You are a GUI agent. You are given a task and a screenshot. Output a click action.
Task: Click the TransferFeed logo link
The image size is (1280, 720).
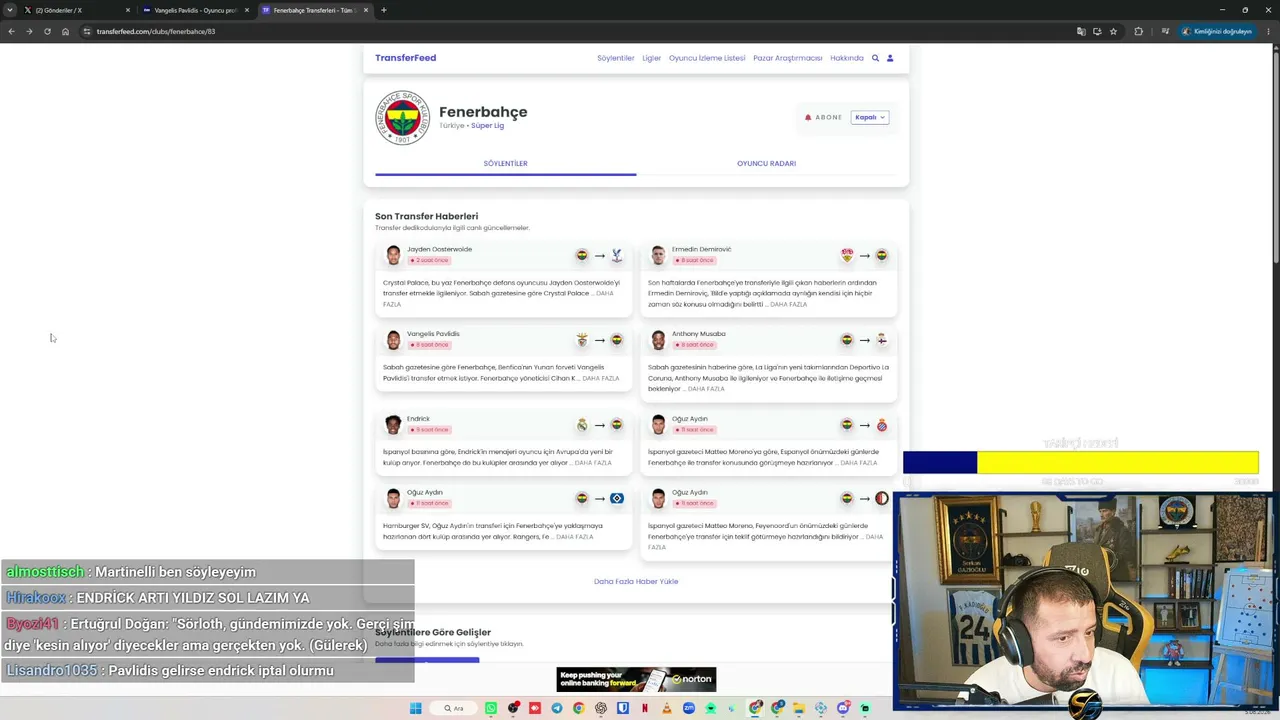point(405,58)
